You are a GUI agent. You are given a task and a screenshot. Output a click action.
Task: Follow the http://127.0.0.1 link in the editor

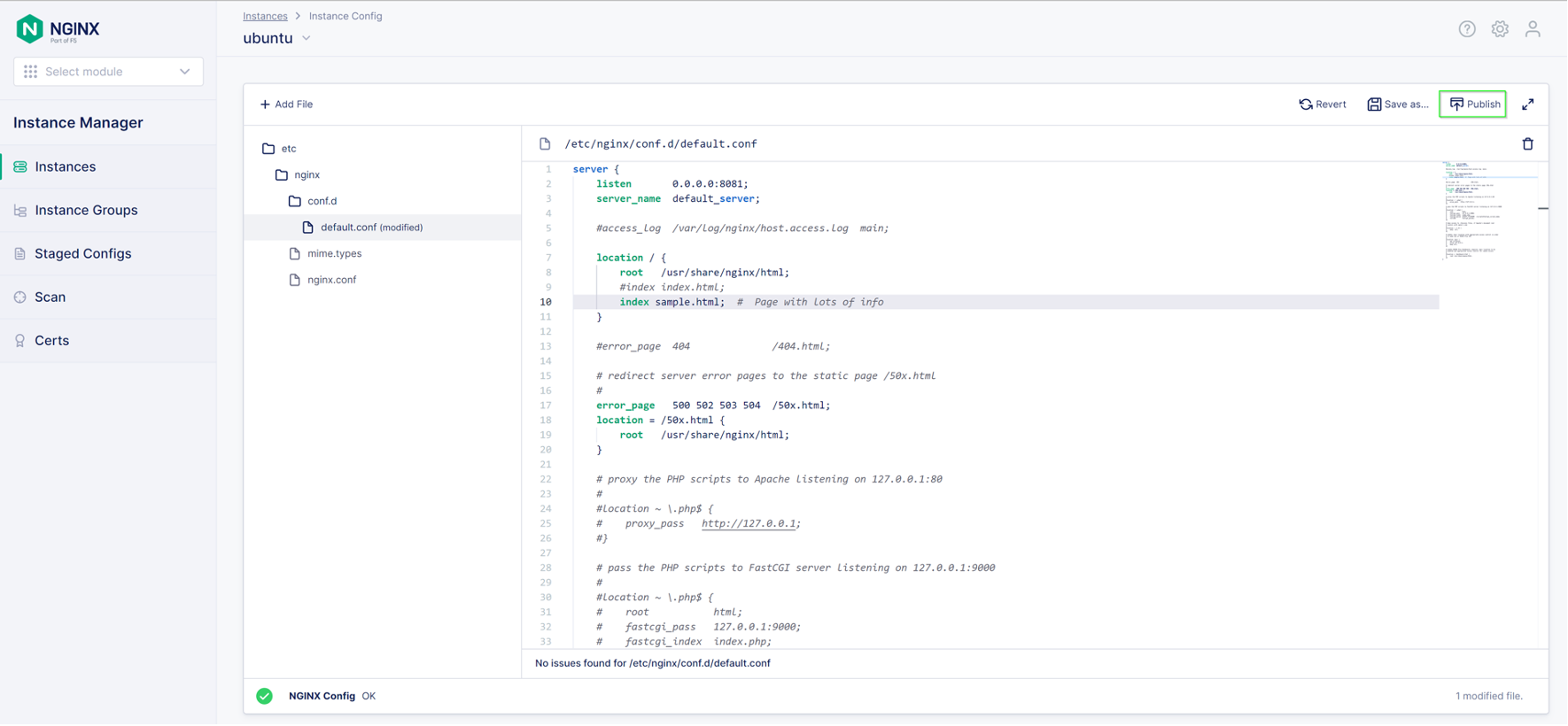click(x=749, y=523)
